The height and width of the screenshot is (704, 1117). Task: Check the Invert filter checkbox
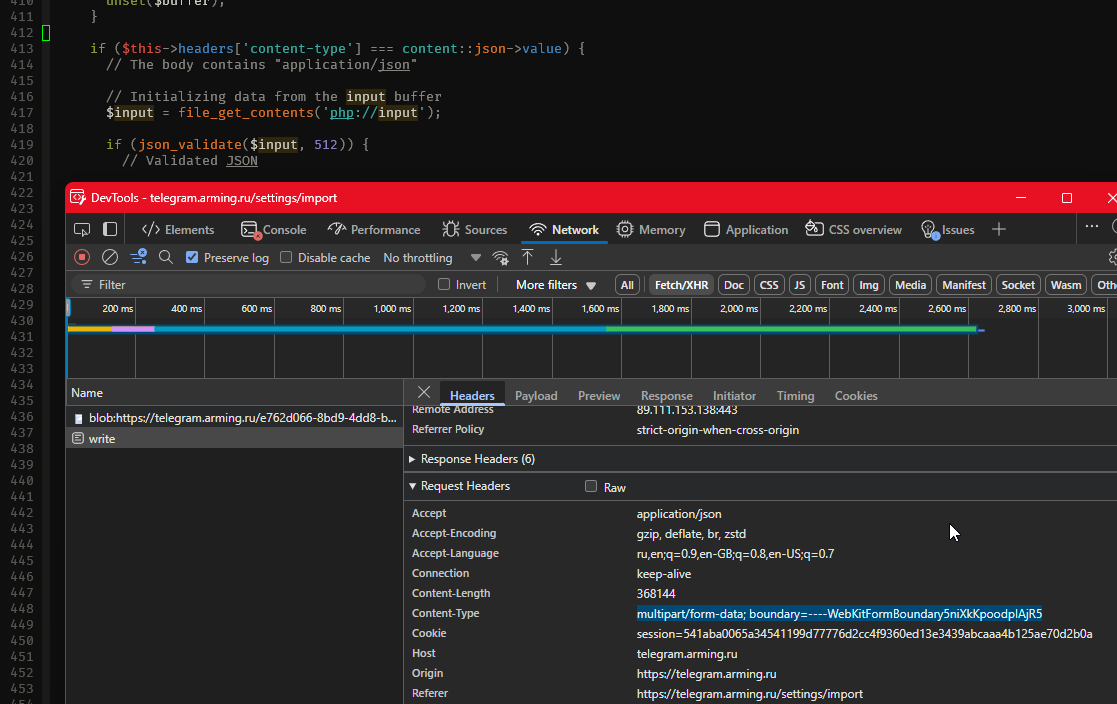click(444, 285)
